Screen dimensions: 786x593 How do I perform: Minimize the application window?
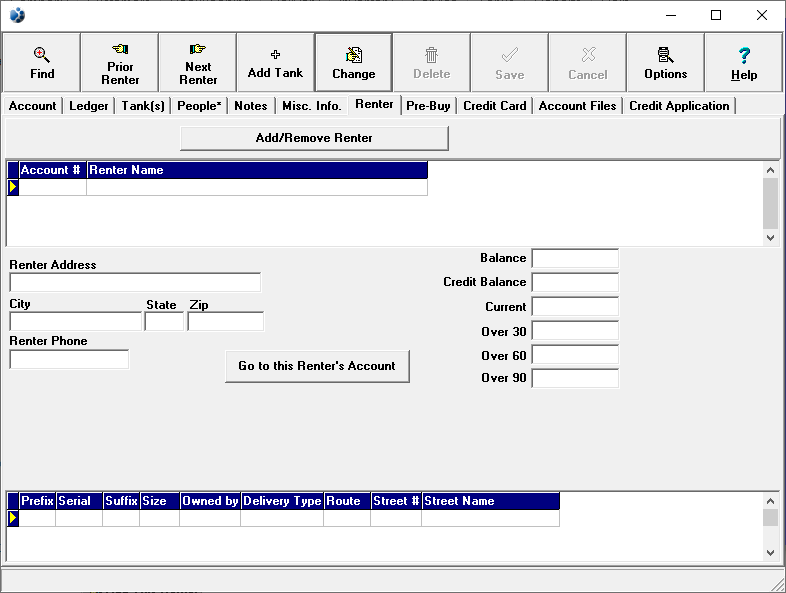[x=671, y=15]
